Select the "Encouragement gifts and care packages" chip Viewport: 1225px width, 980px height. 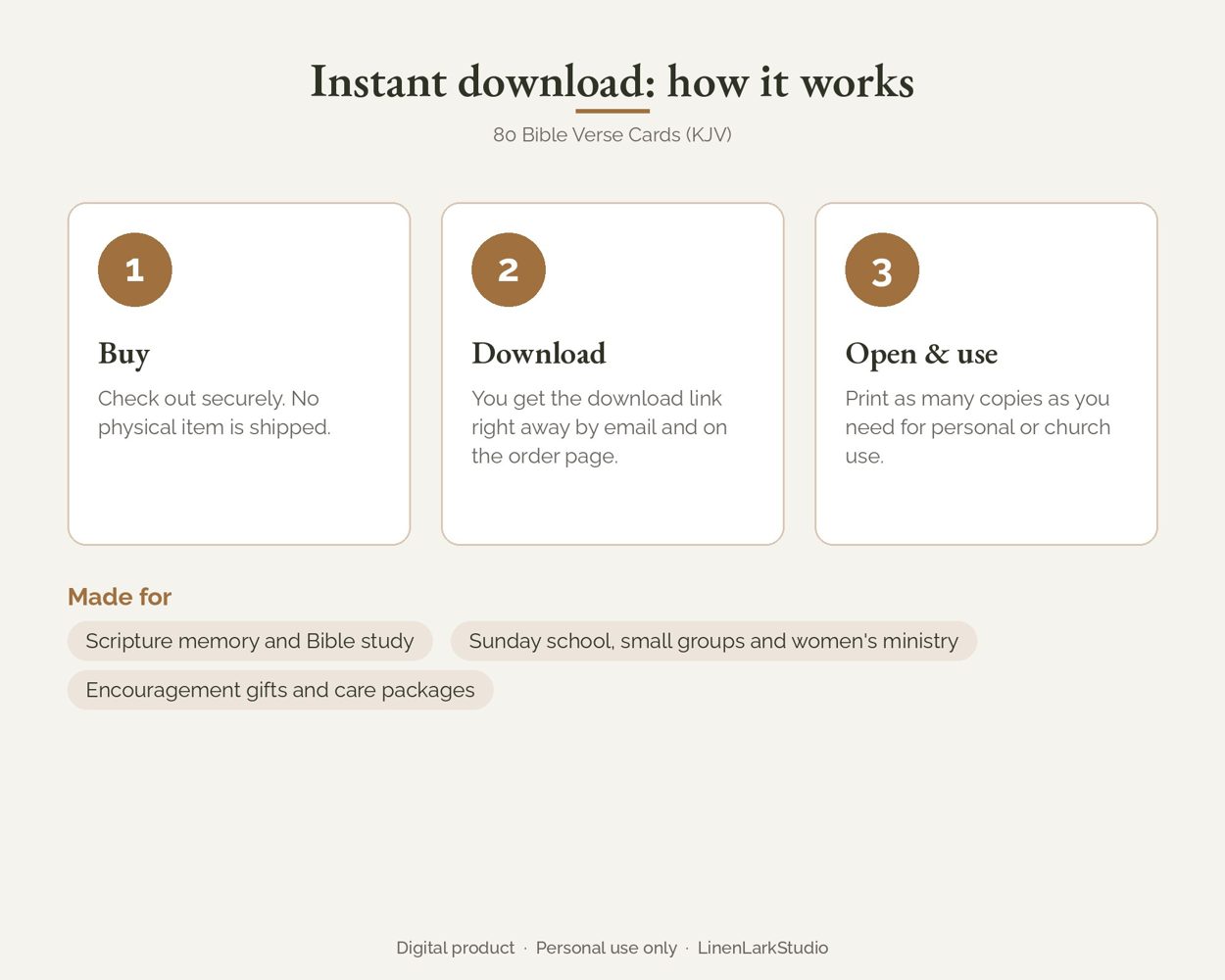tap(280, 690)
